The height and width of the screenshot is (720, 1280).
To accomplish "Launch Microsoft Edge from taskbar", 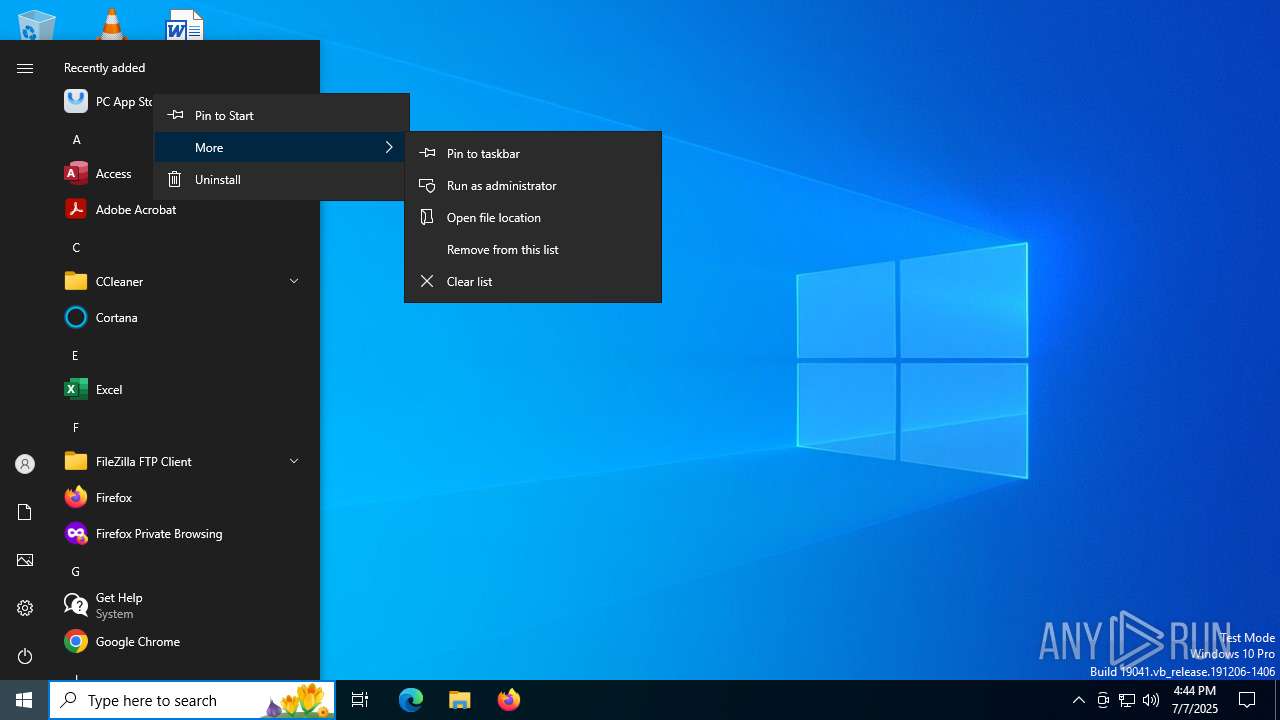I will [x=411, y=700].
